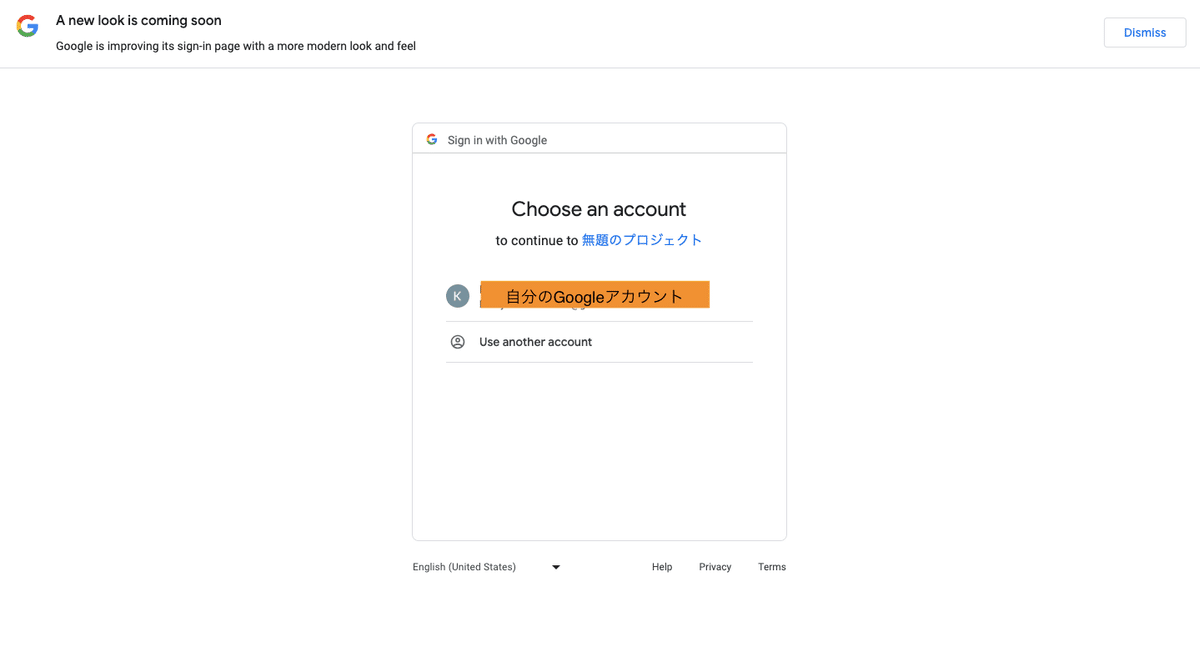Dismiss the new look banner
1200x647 pixels.
point(1145,33)
